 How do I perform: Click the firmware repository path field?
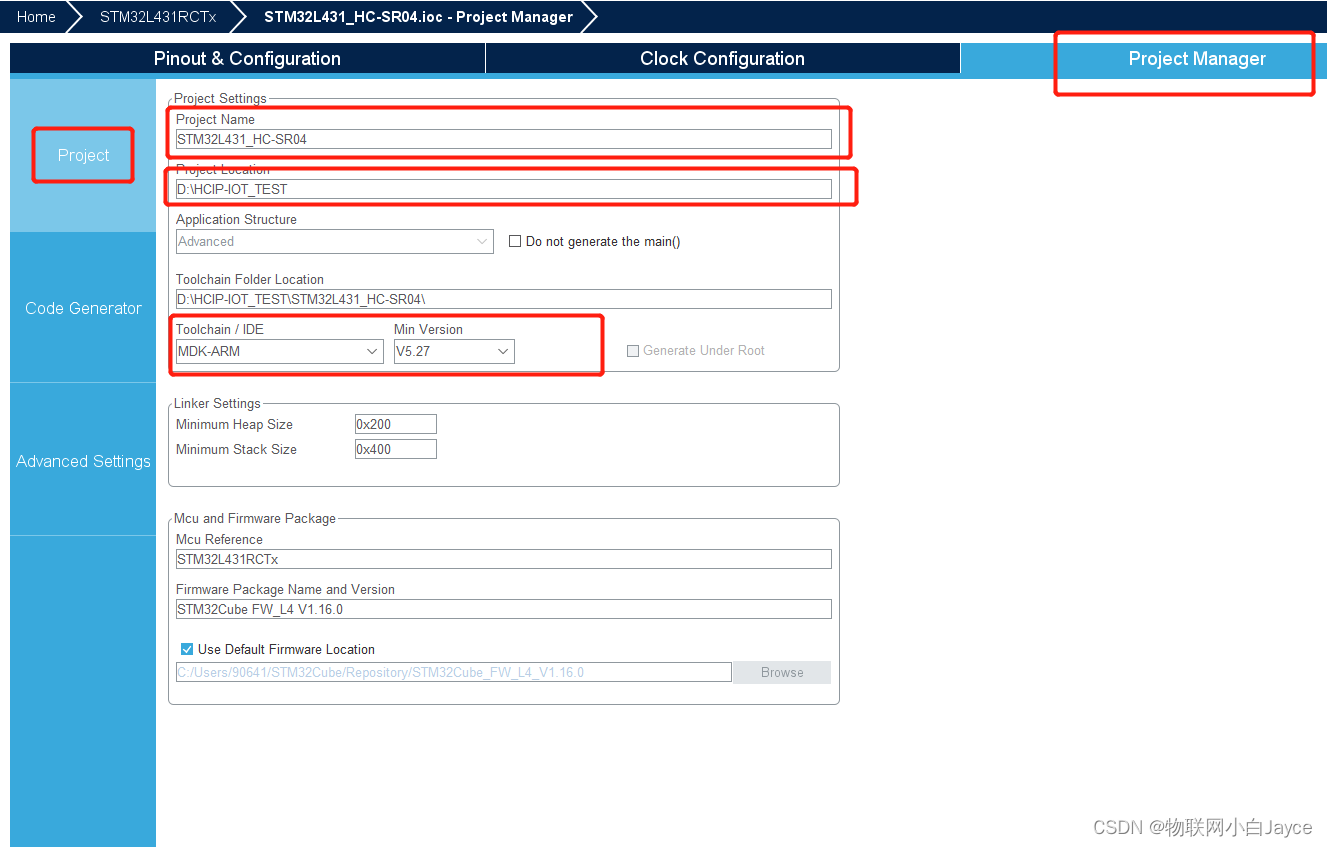[453, 672]
